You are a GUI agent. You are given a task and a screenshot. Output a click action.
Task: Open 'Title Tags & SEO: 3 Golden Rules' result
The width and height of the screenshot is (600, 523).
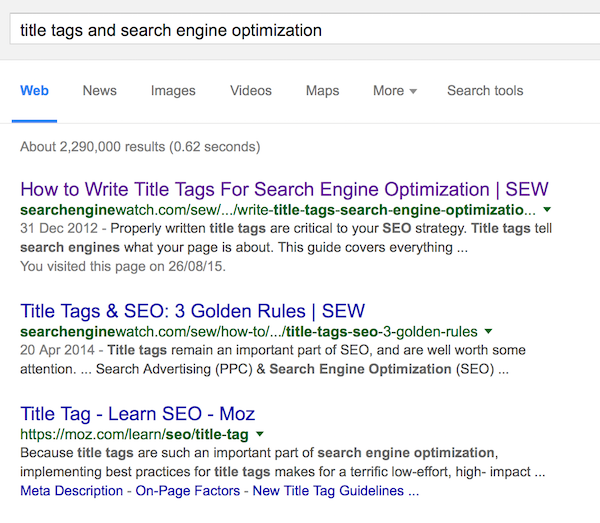(192, 310)
